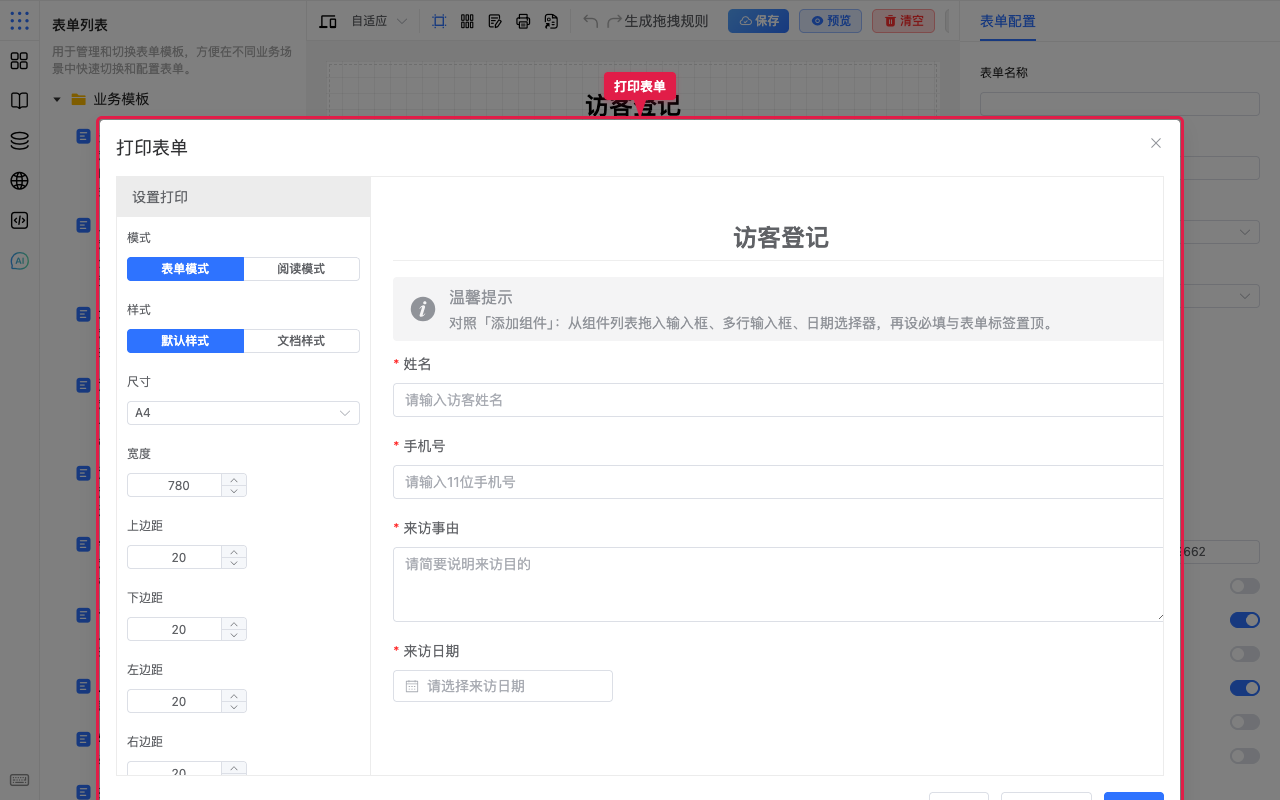Open the globe sidebar icon
Image resolution: width=1280 pixels, height=800 pixels.
coord(19,181)
